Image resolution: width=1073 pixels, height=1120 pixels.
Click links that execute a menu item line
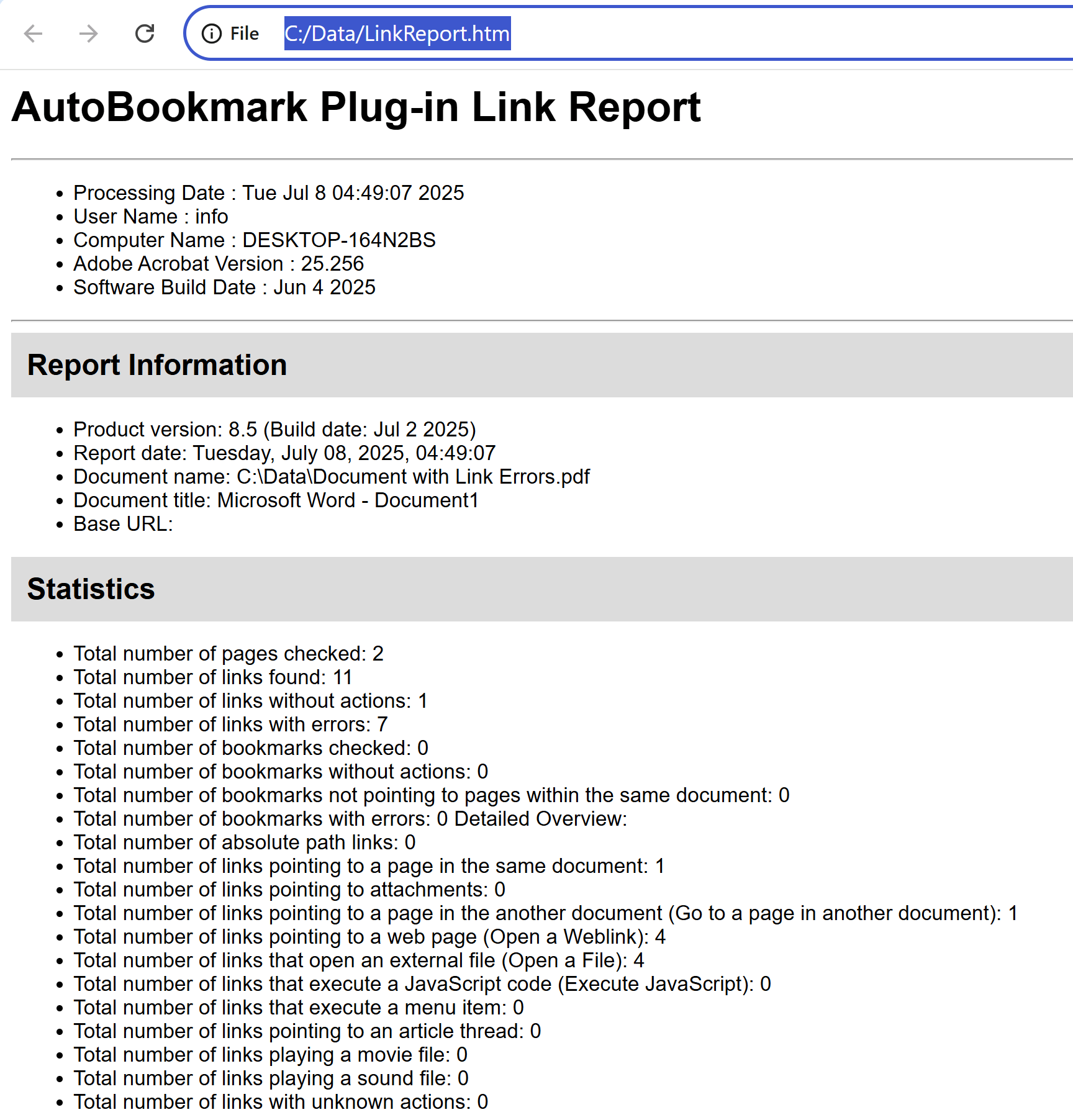(x=299, y=1008)
